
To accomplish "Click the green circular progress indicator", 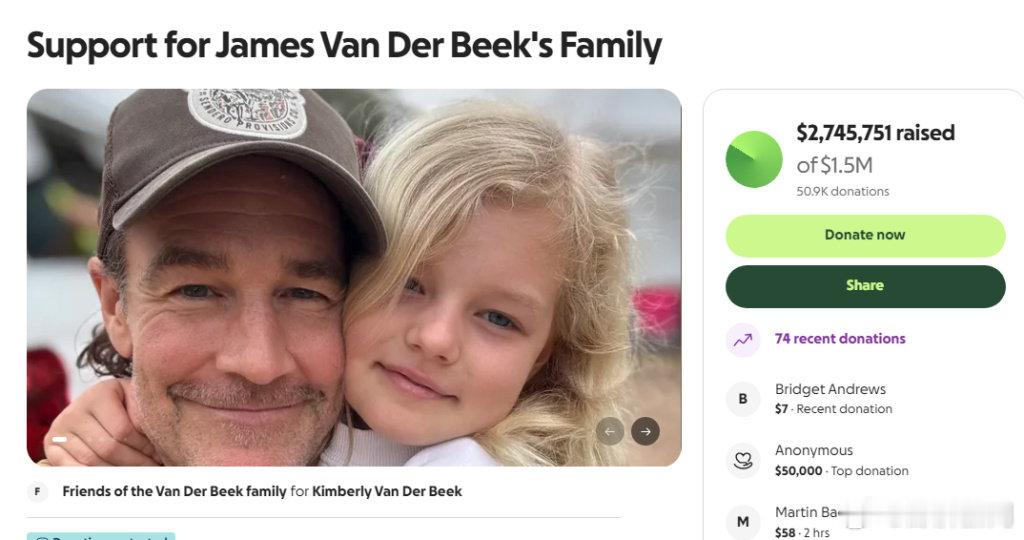I will [x=754, y=159].
